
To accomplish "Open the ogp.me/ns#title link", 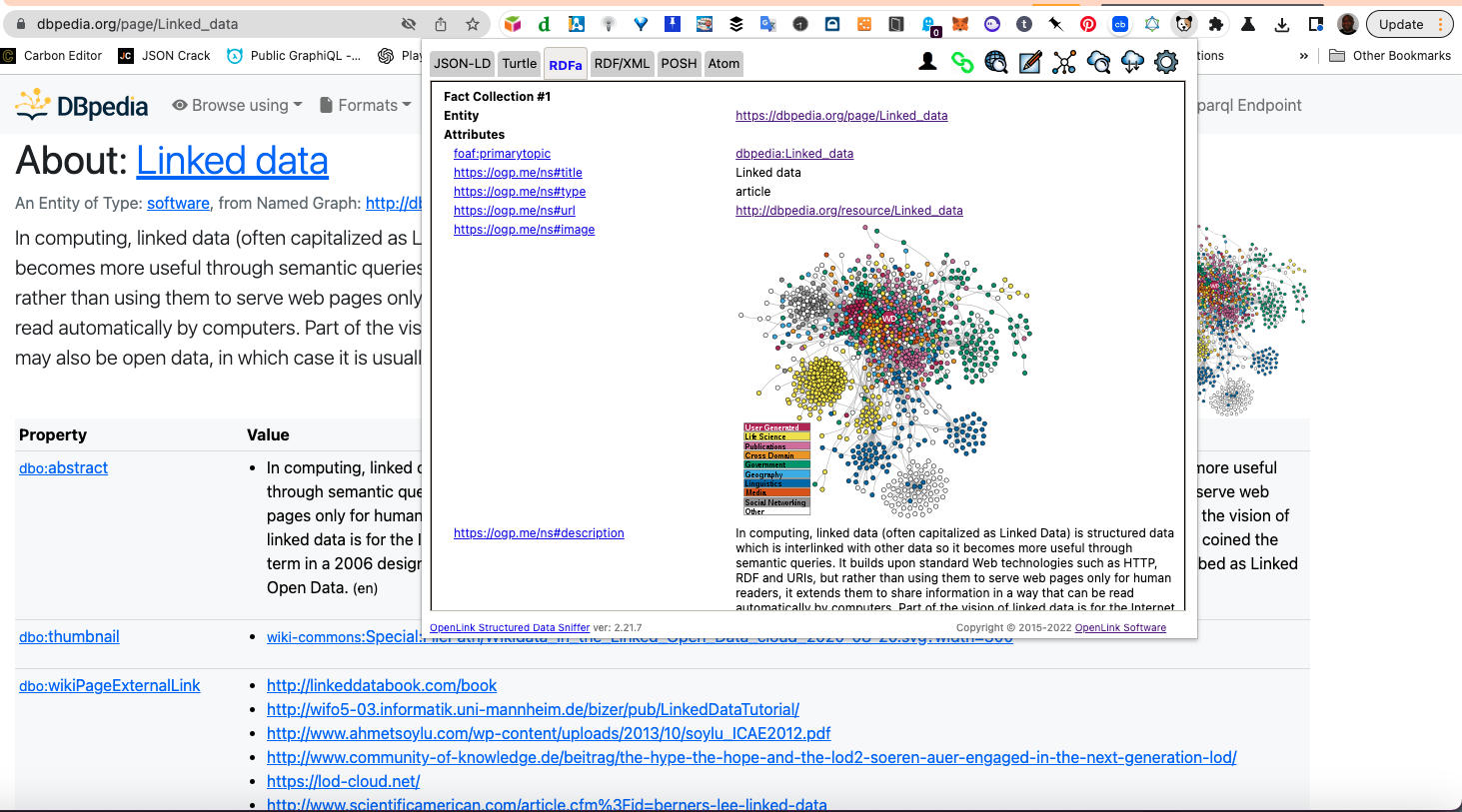I will click(x=518, y=173).
